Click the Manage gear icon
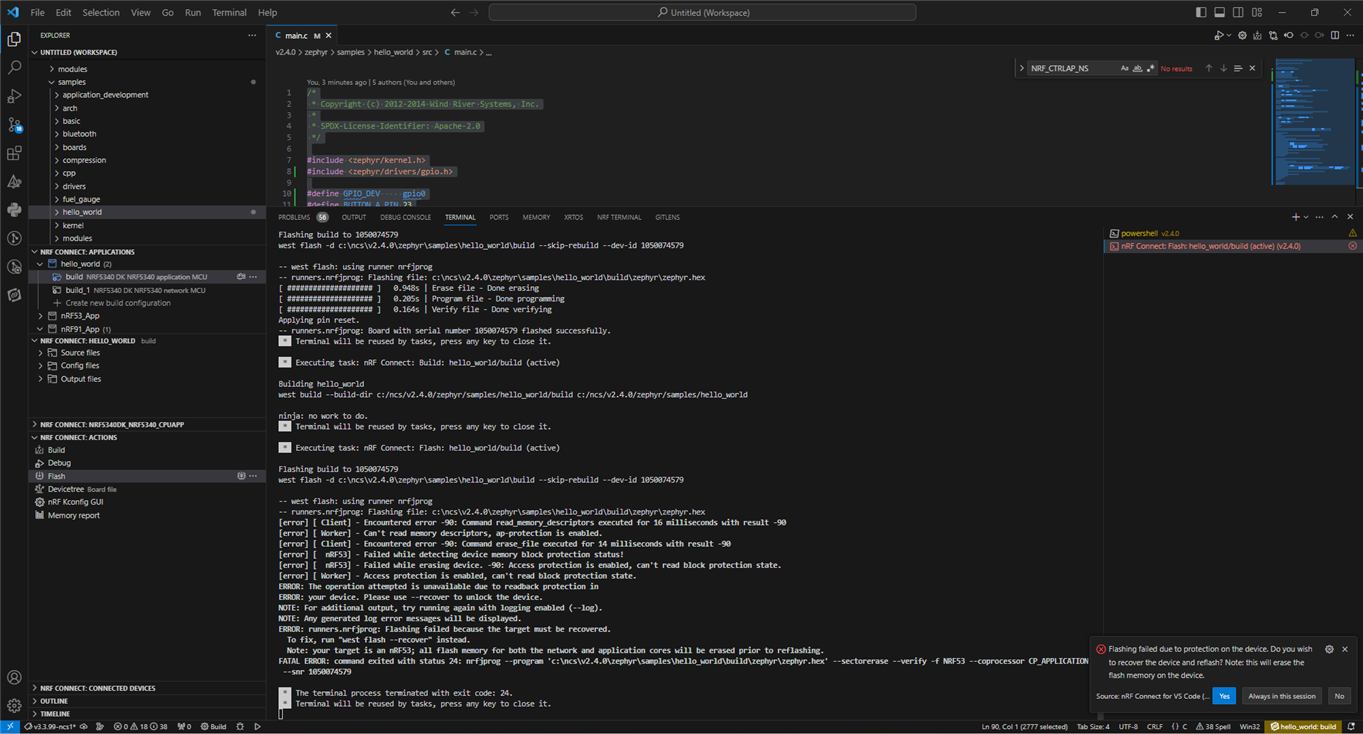The height and width of the screenshot is (734, 1363). pos(14,705)
